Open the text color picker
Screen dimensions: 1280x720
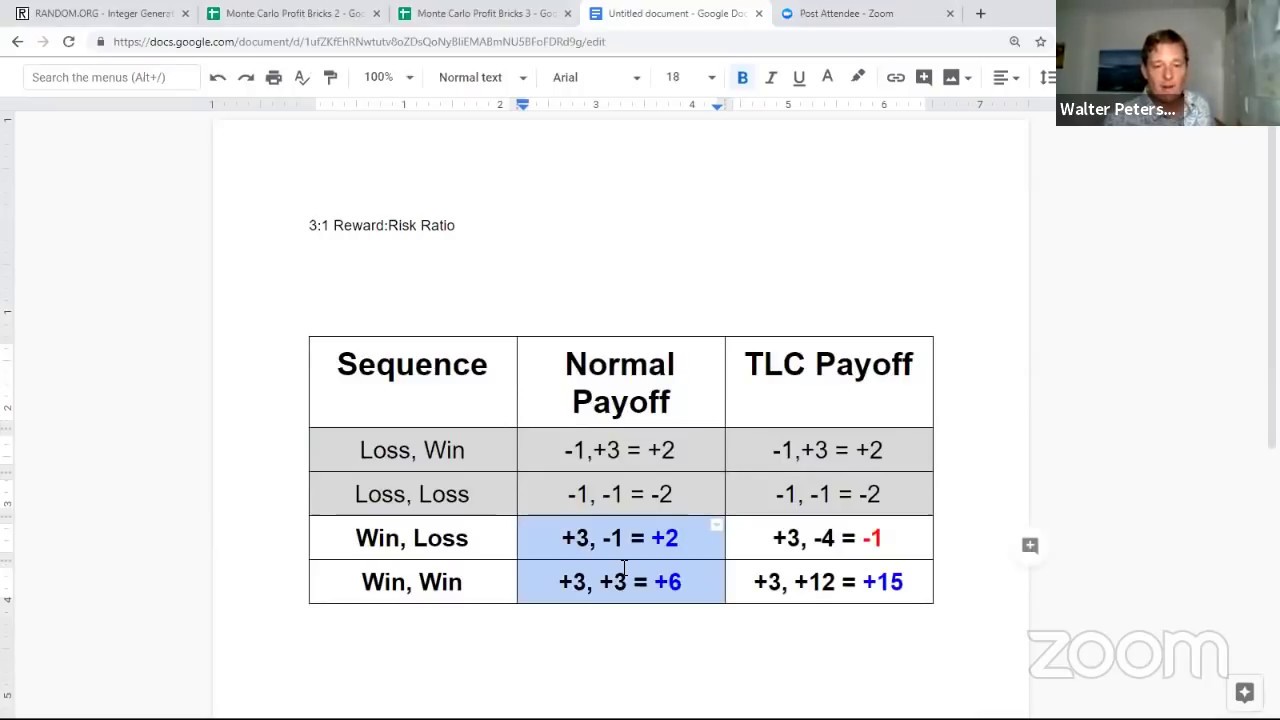(x=827, y=77)
